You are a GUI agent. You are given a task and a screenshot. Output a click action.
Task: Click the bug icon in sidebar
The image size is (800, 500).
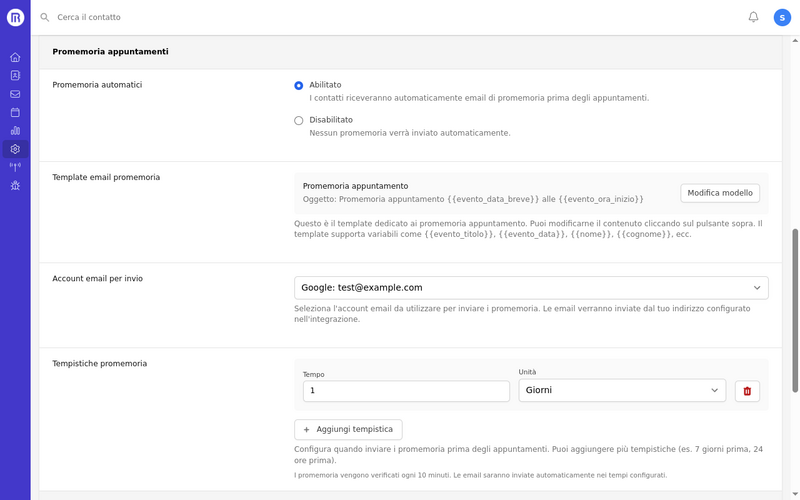pos(15,185)
